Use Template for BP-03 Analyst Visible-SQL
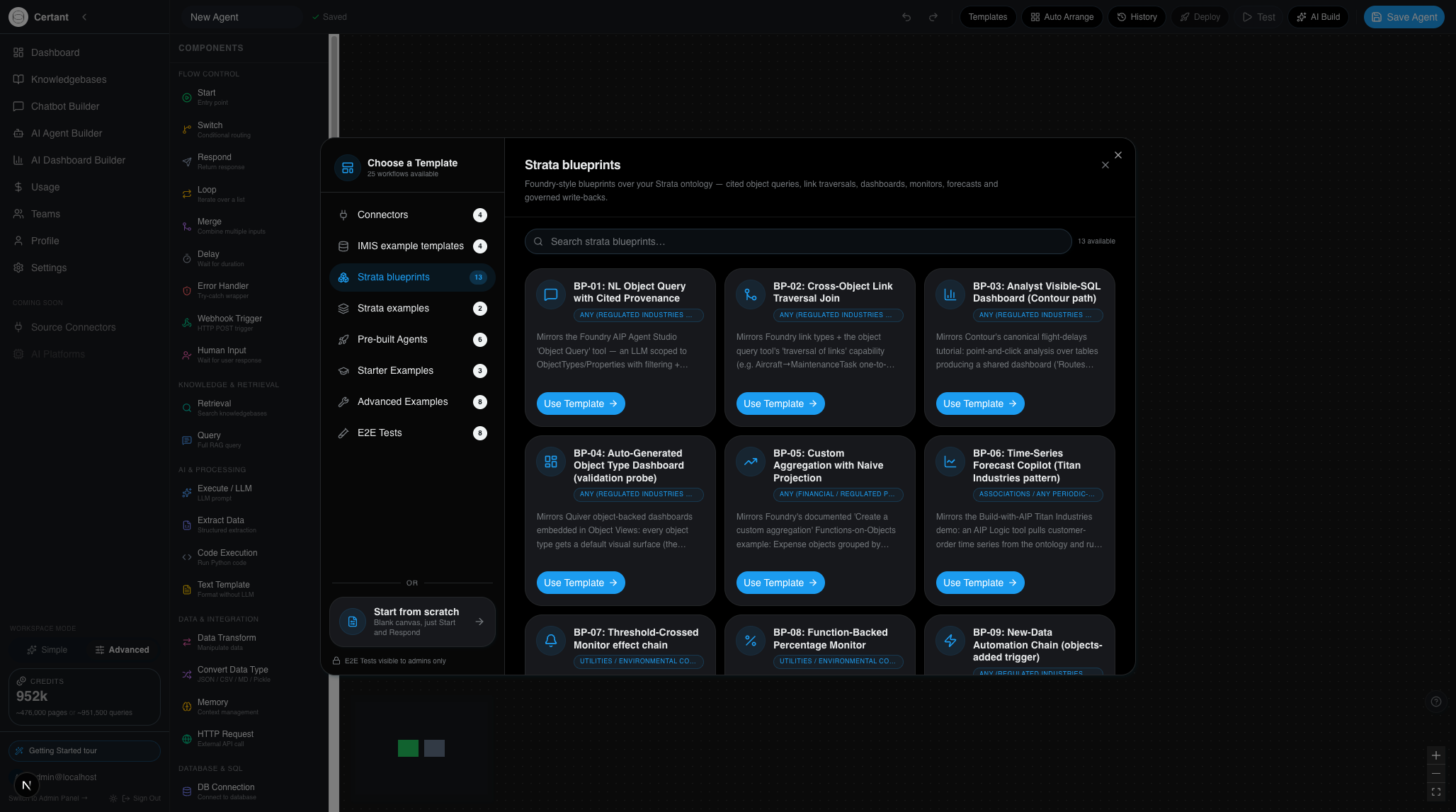 [979, 404]
